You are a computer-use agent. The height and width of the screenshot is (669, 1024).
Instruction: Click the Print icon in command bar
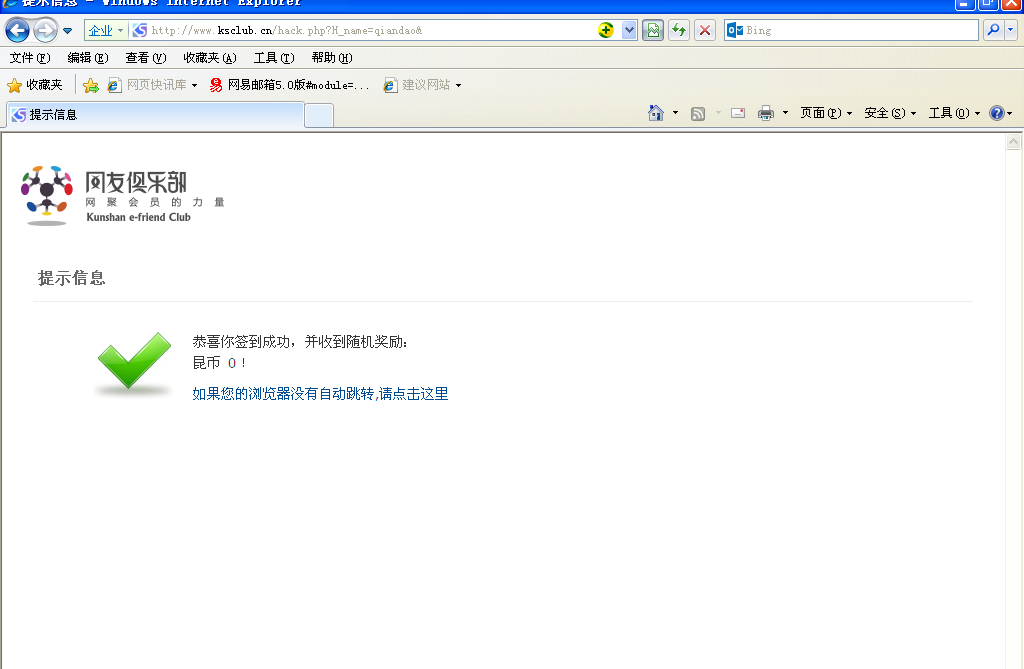[x=766, y=113]
